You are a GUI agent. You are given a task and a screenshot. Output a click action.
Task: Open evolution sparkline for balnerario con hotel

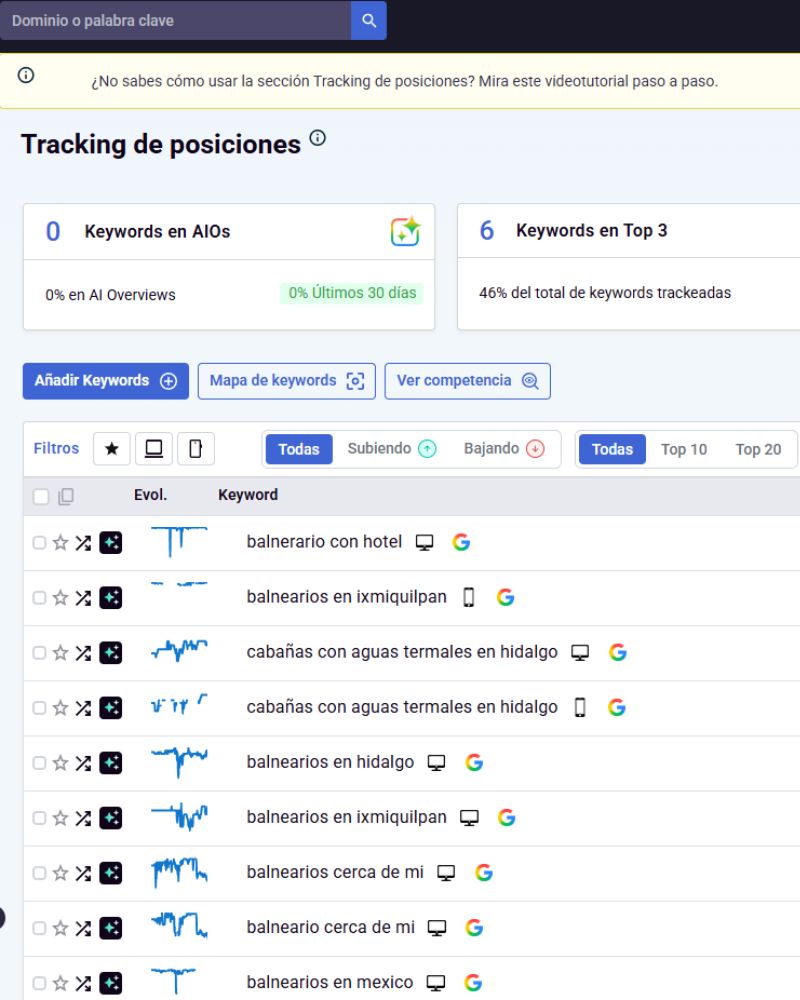click(x=179, y=541)
